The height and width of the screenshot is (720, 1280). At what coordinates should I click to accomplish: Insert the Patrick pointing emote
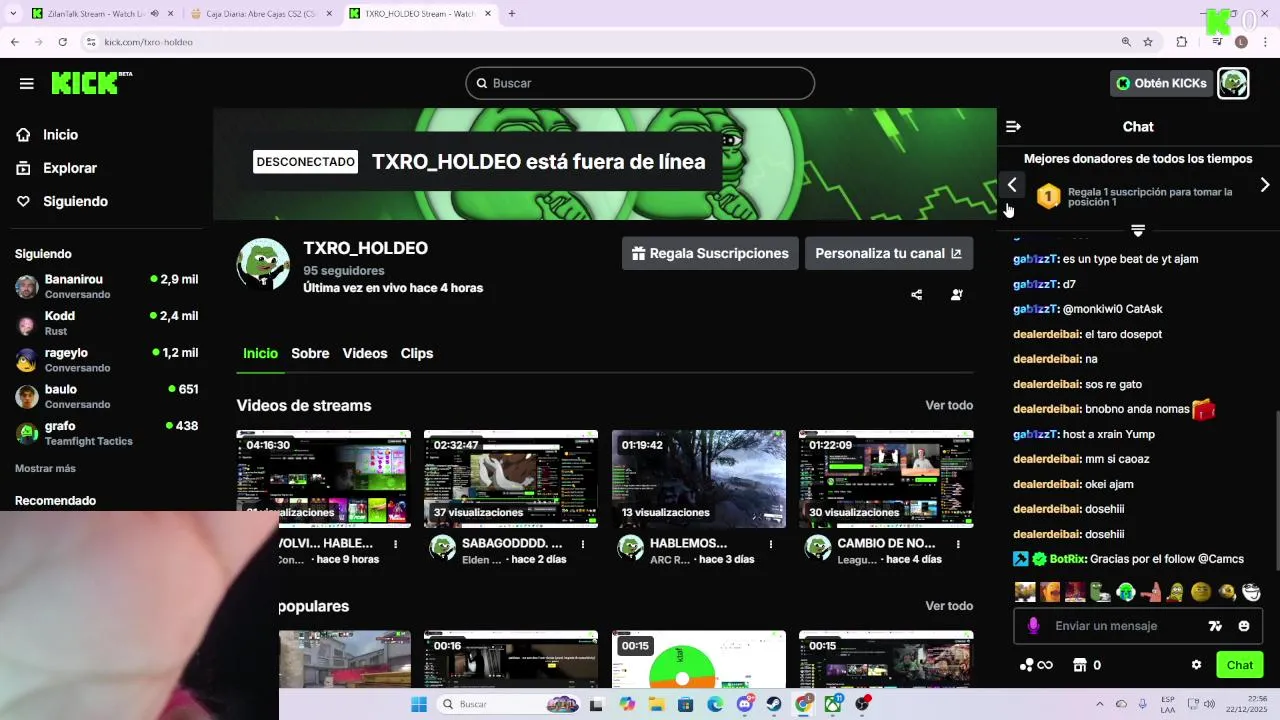[x=1151, y=592]
